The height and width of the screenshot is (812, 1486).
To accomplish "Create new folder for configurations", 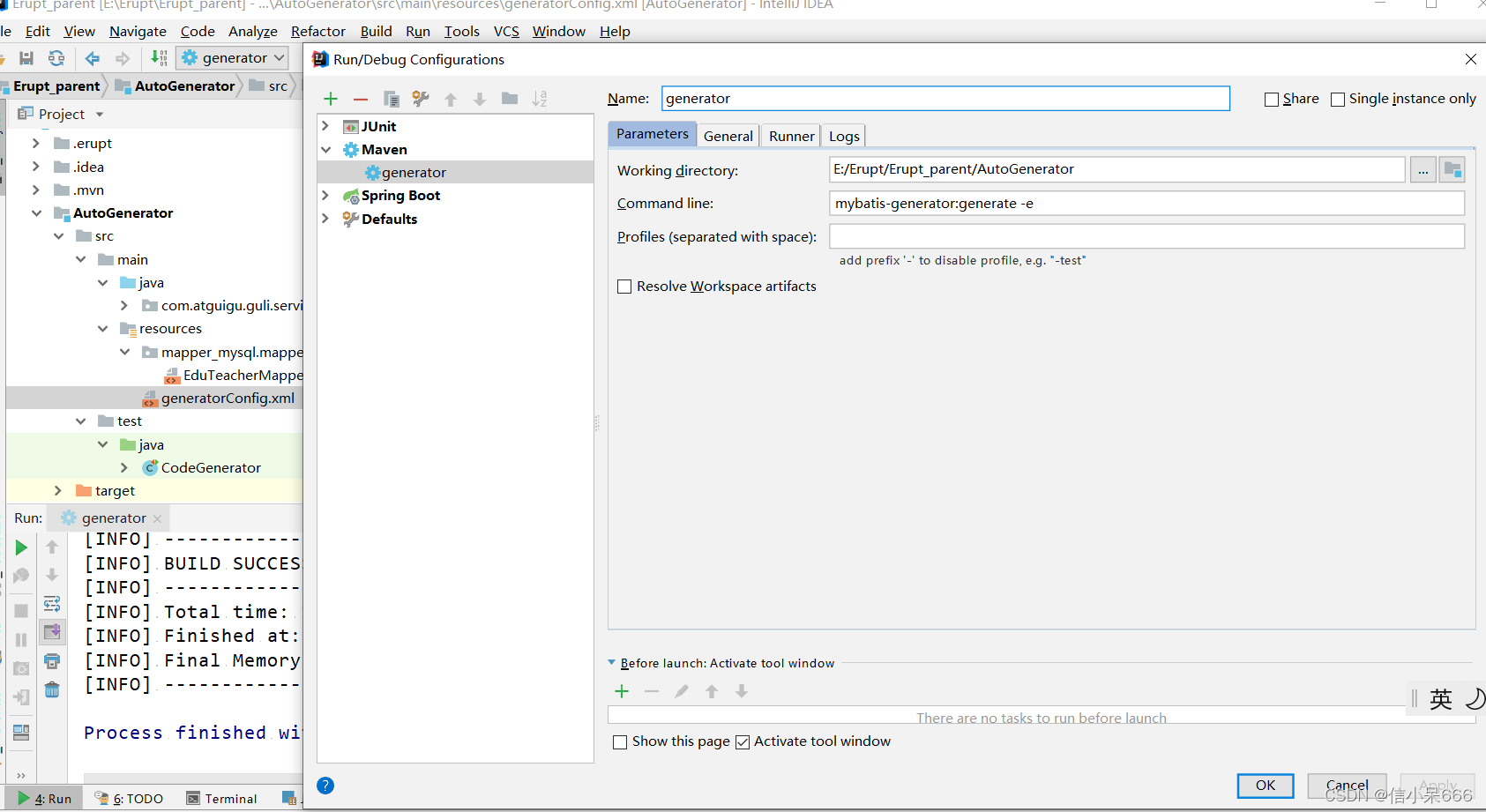I will 510,99.
